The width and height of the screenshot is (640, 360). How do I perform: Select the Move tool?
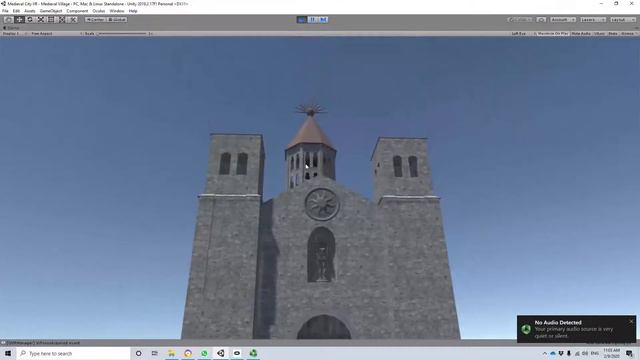click(19, 20)
